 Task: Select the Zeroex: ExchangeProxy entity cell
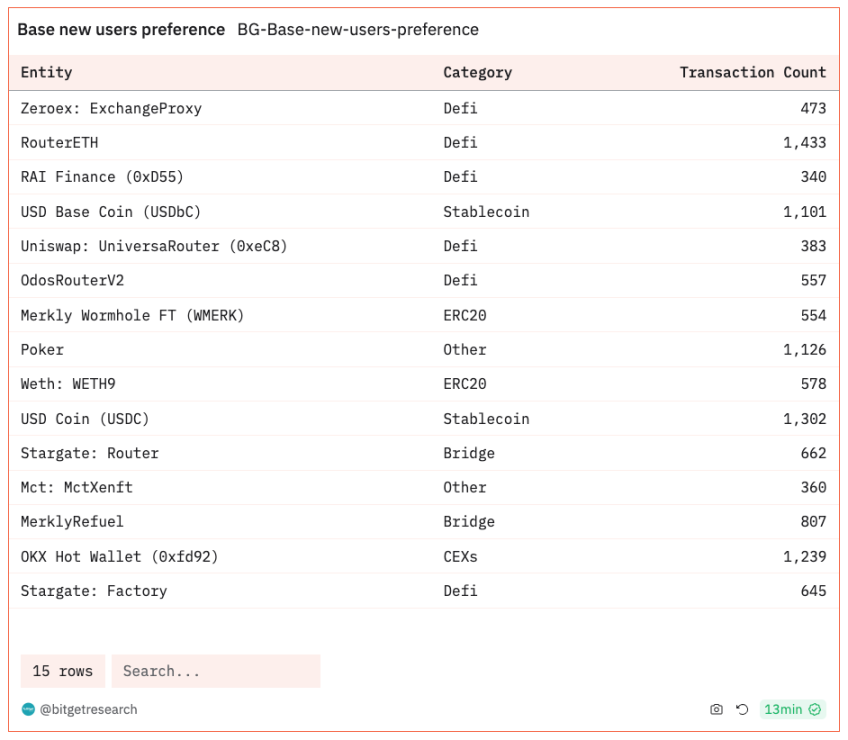(x=111, y=108)
